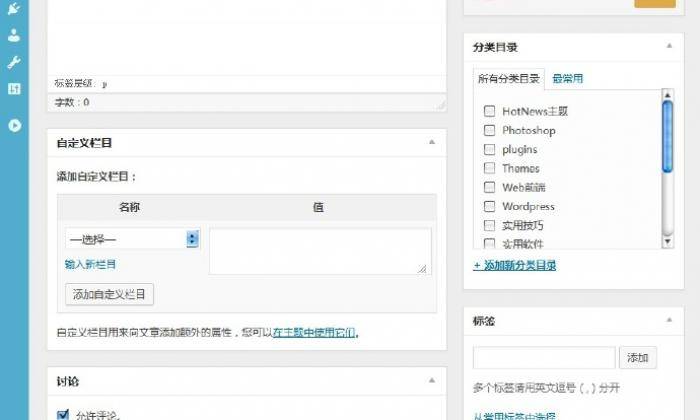Click the 添加新分类目录 link

point(514,265)
